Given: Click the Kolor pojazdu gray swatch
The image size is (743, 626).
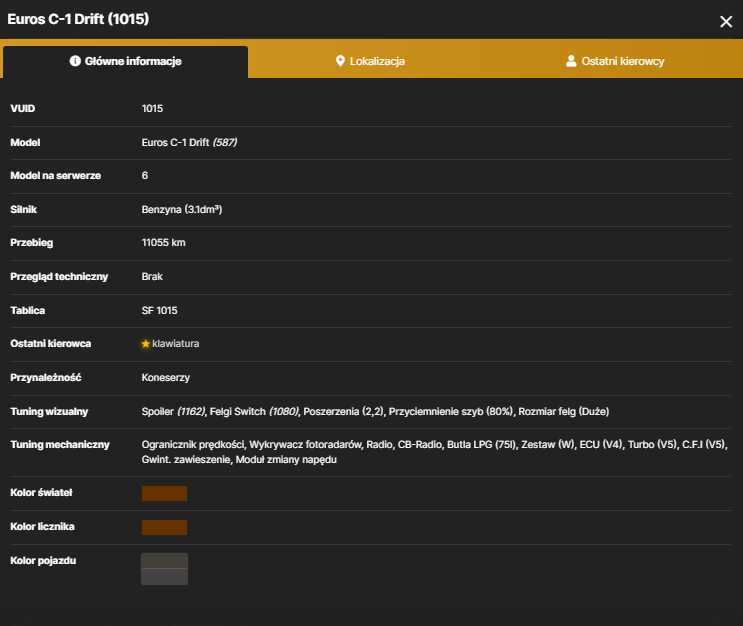Looking at the screenshot, I should [164, 569].
